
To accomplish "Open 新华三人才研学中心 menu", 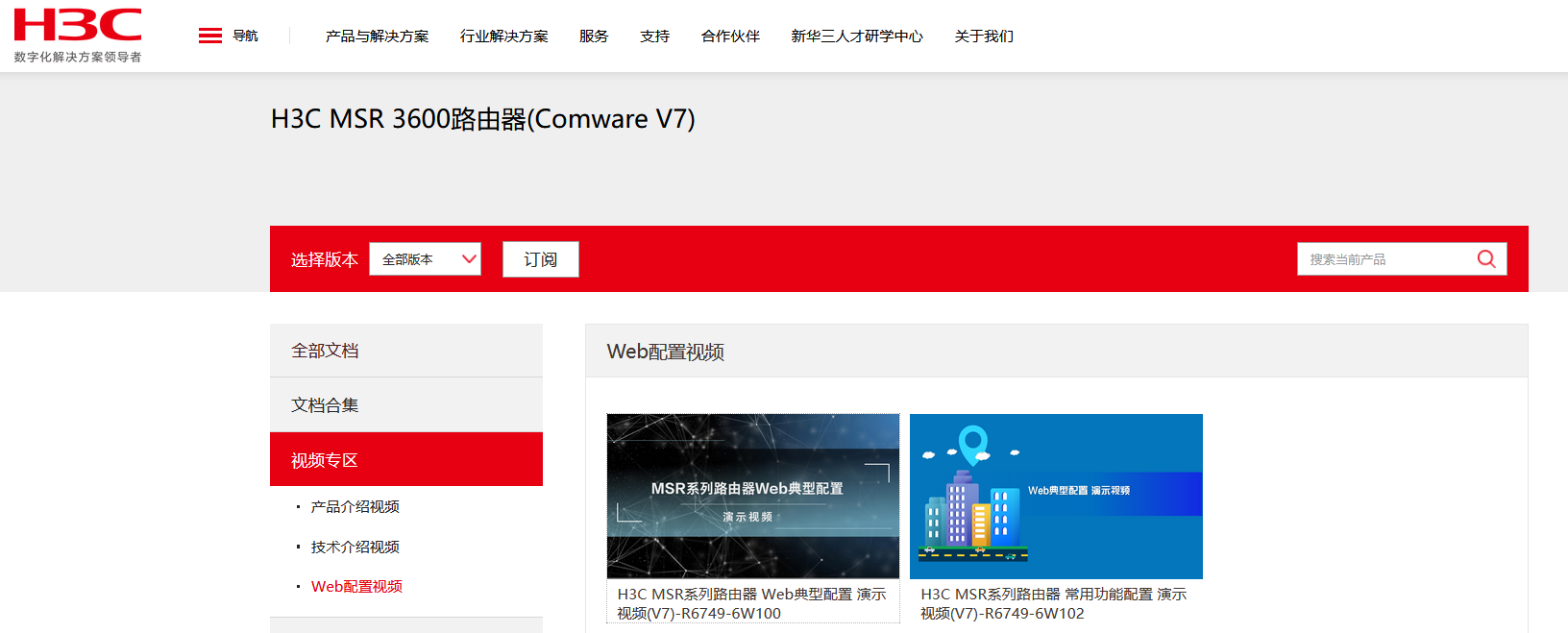I will pyautogui.click(x=857, y=37).
